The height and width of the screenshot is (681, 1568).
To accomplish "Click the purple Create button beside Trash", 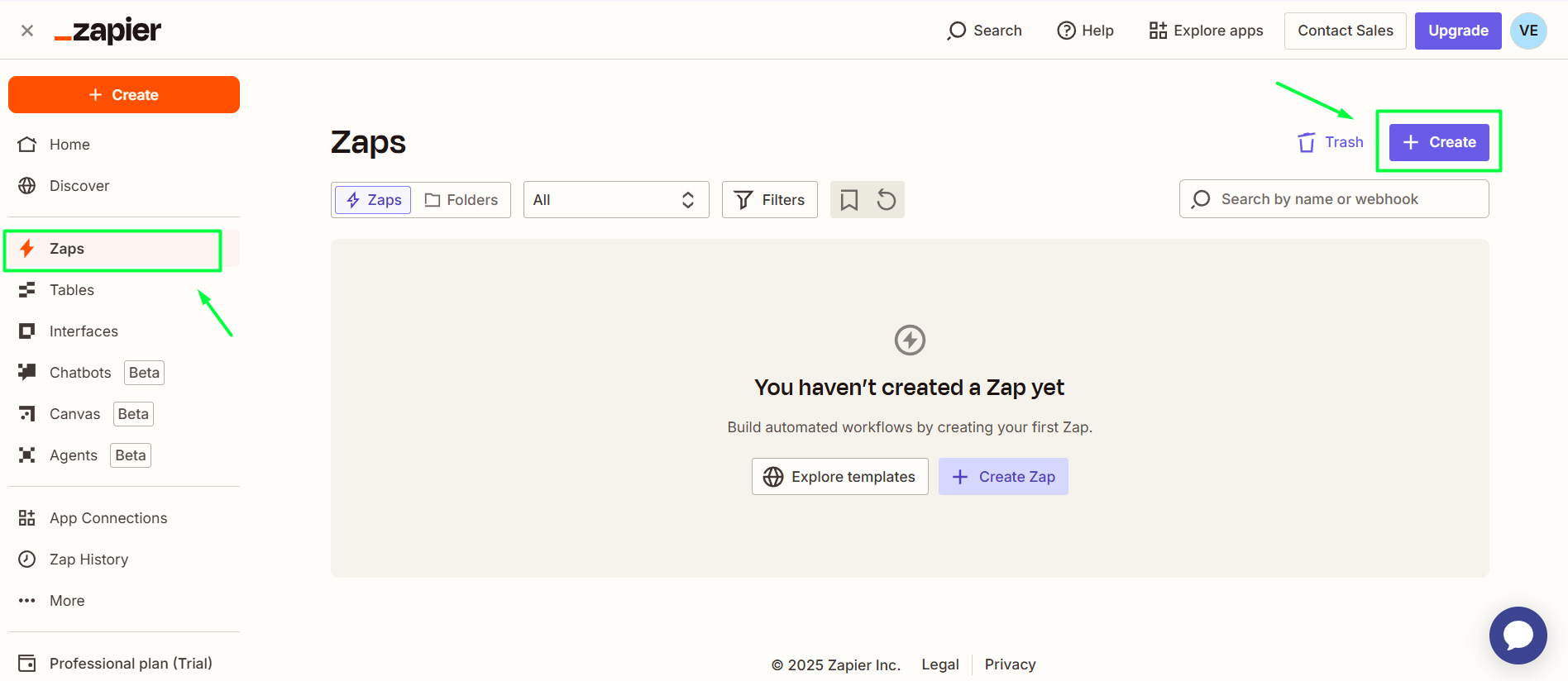I will pos(1439,142).
